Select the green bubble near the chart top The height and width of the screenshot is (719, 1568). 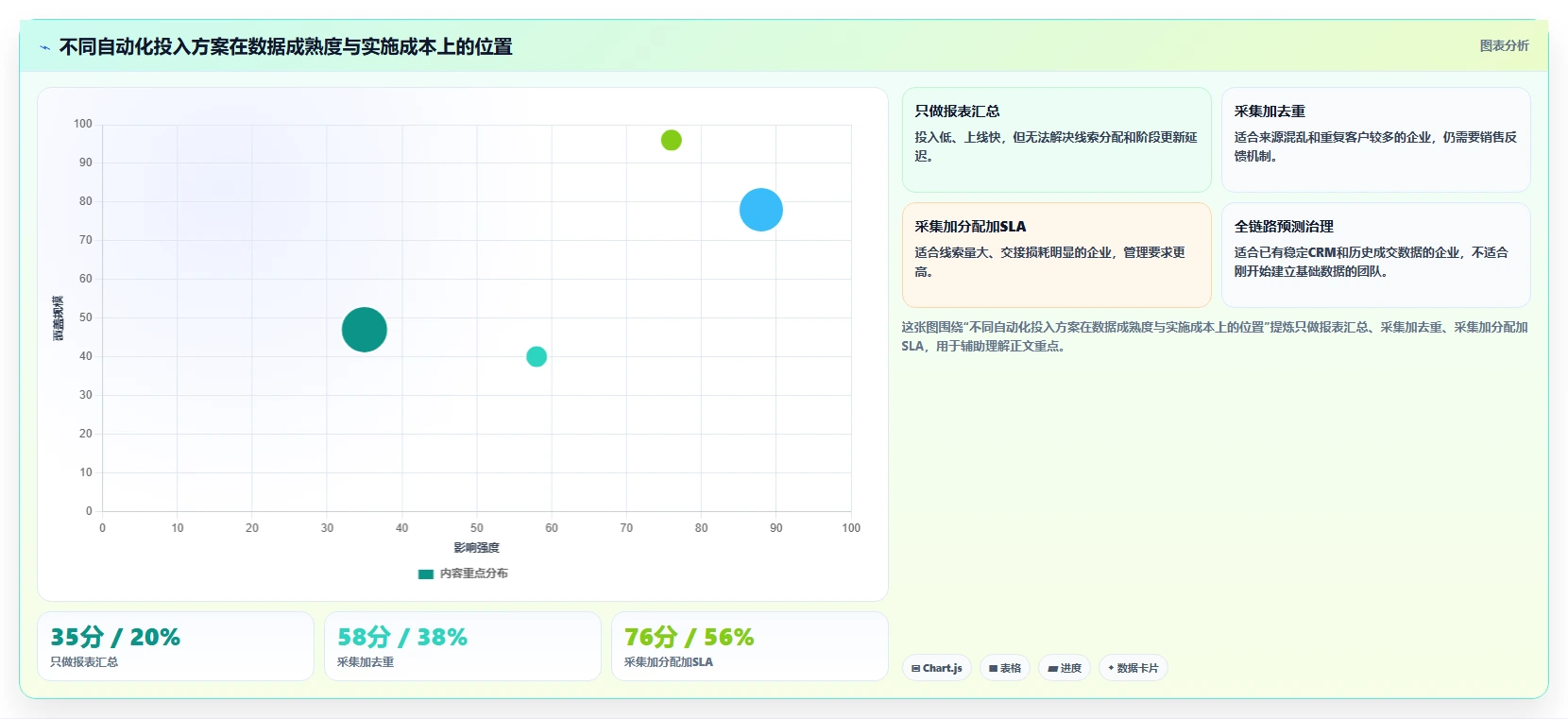(x=672, y=140)
